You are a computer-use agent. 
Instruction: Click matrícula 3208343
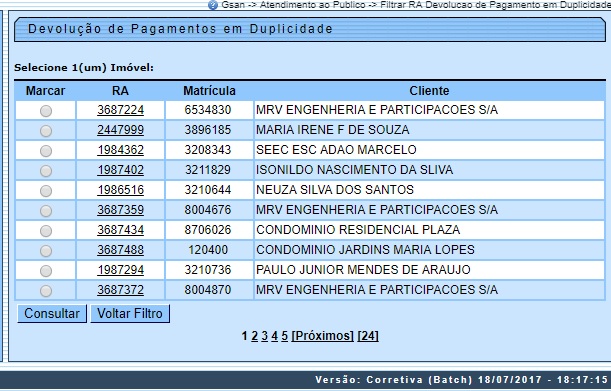pos(208,150)
